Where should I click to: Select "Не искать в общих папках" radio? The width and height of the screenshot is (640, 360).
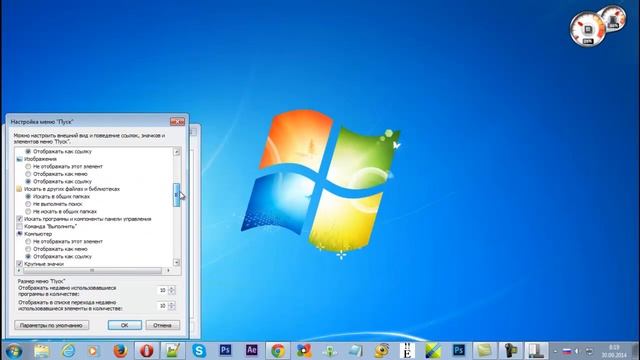coord(28,211)
